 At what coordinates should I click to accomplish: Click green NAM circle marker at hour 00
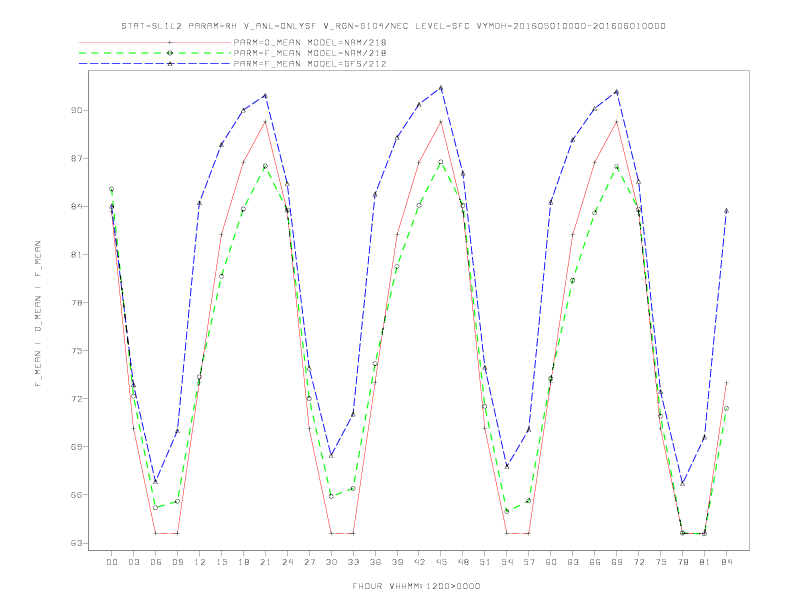click(112, 189)
